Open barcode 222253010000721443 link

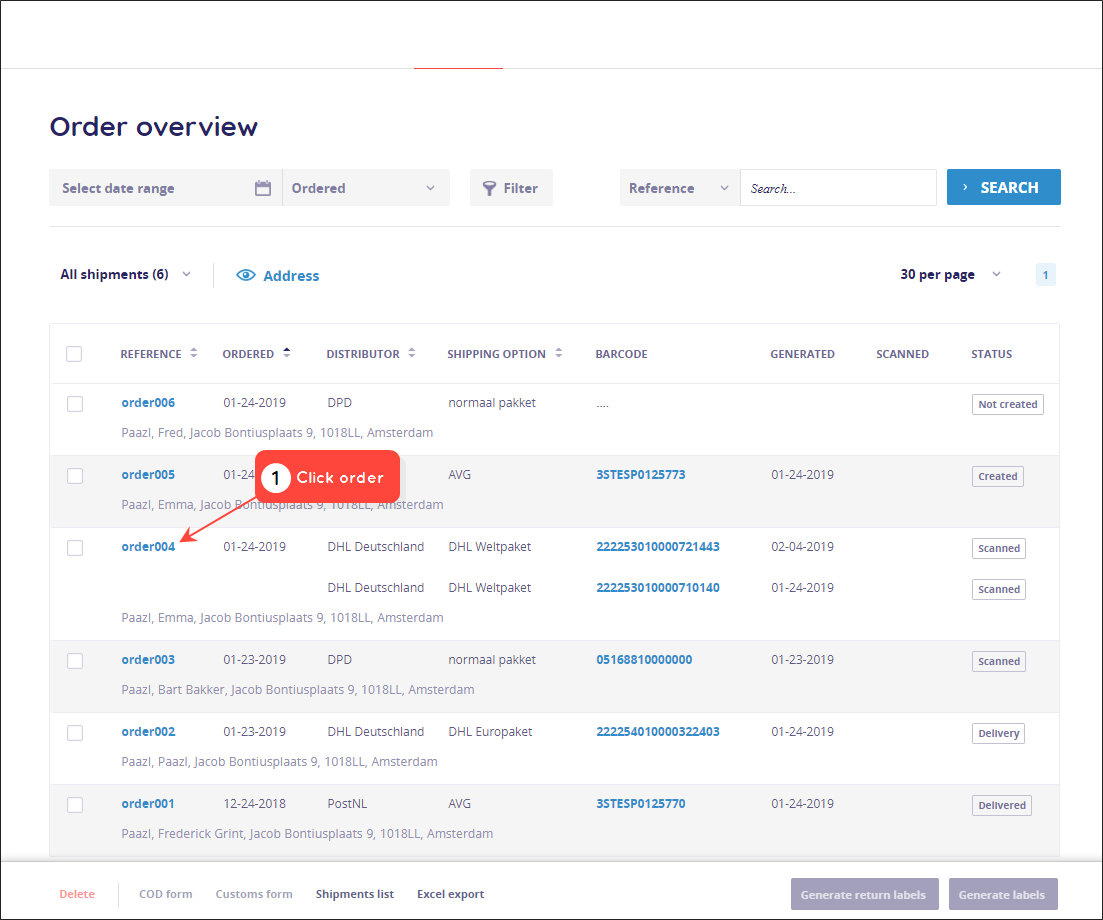(x=658, y=547)
